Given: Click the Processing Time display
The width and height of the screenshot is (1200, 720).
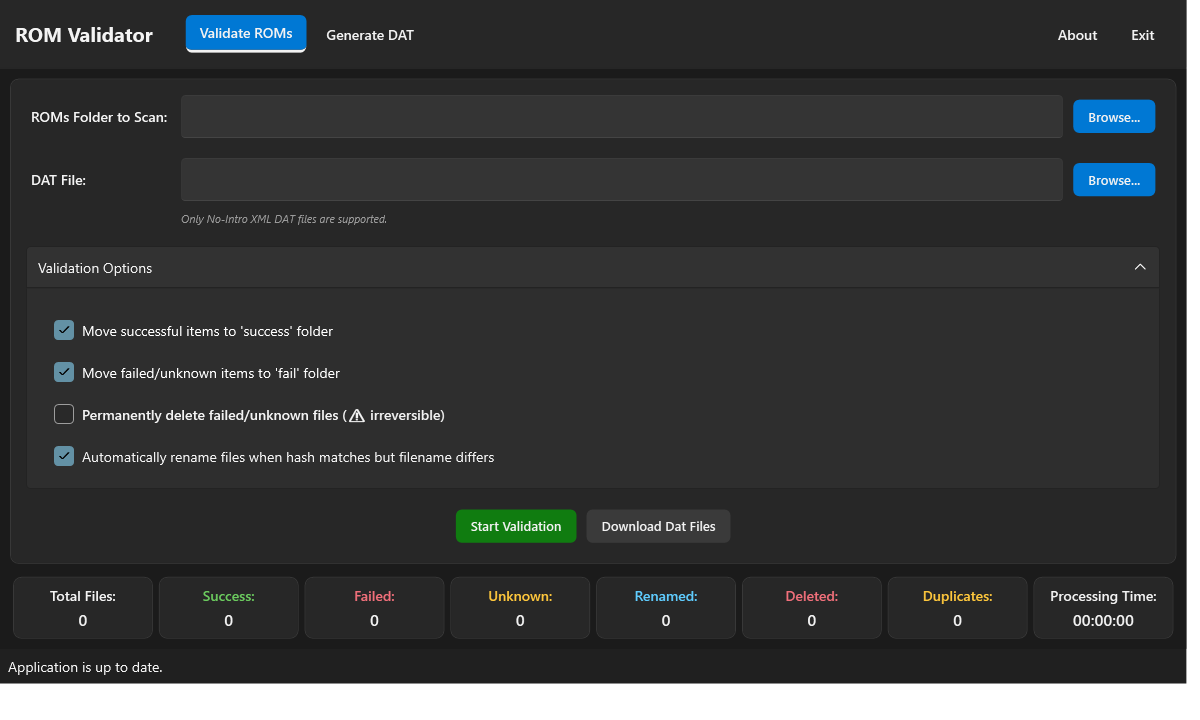Looking at the screenshot, I should pos(1103,608).
